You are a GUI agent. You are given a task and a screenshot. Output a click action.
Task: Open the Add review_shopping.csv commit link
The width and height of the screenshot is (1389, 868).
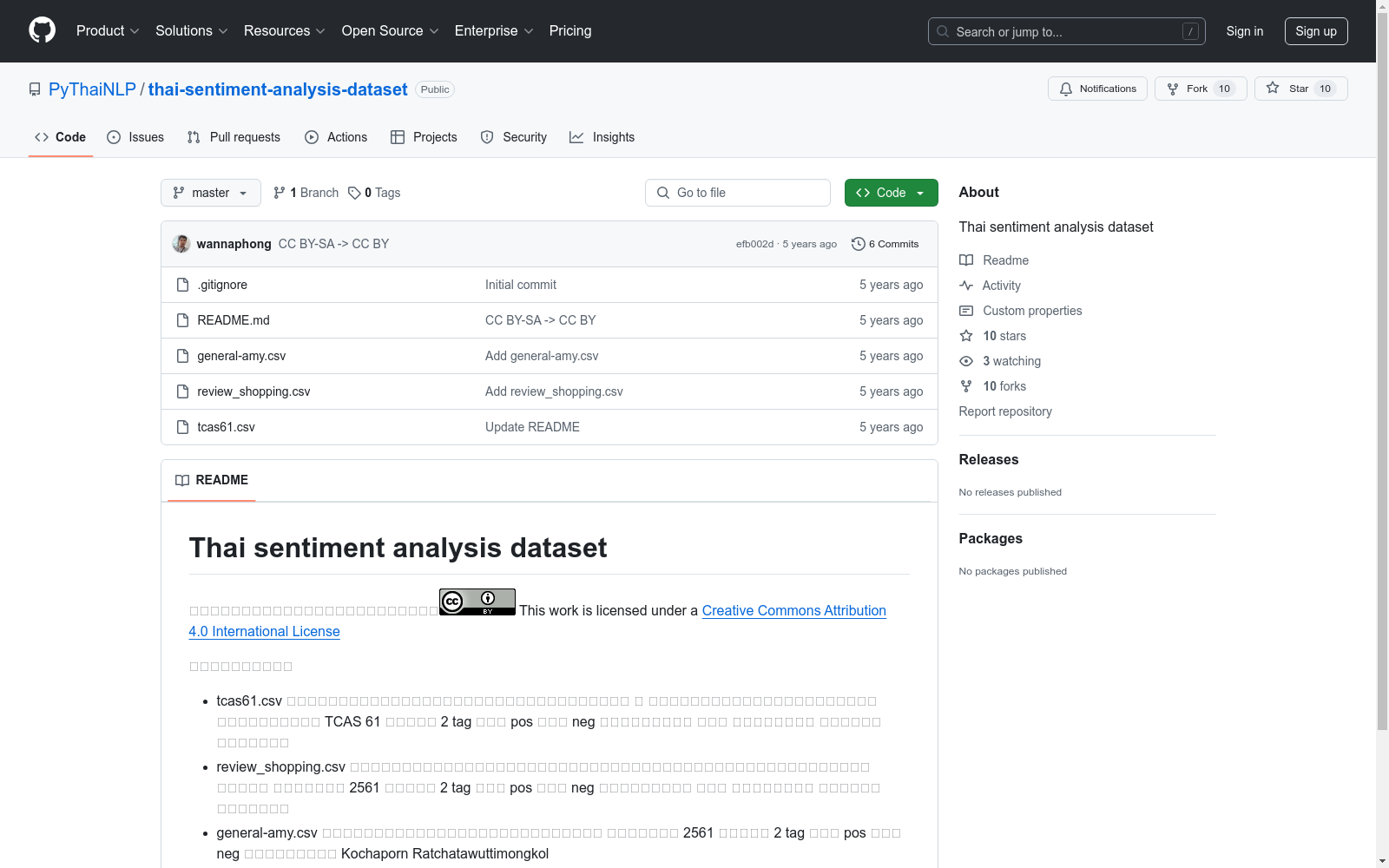tap(554, 391)
